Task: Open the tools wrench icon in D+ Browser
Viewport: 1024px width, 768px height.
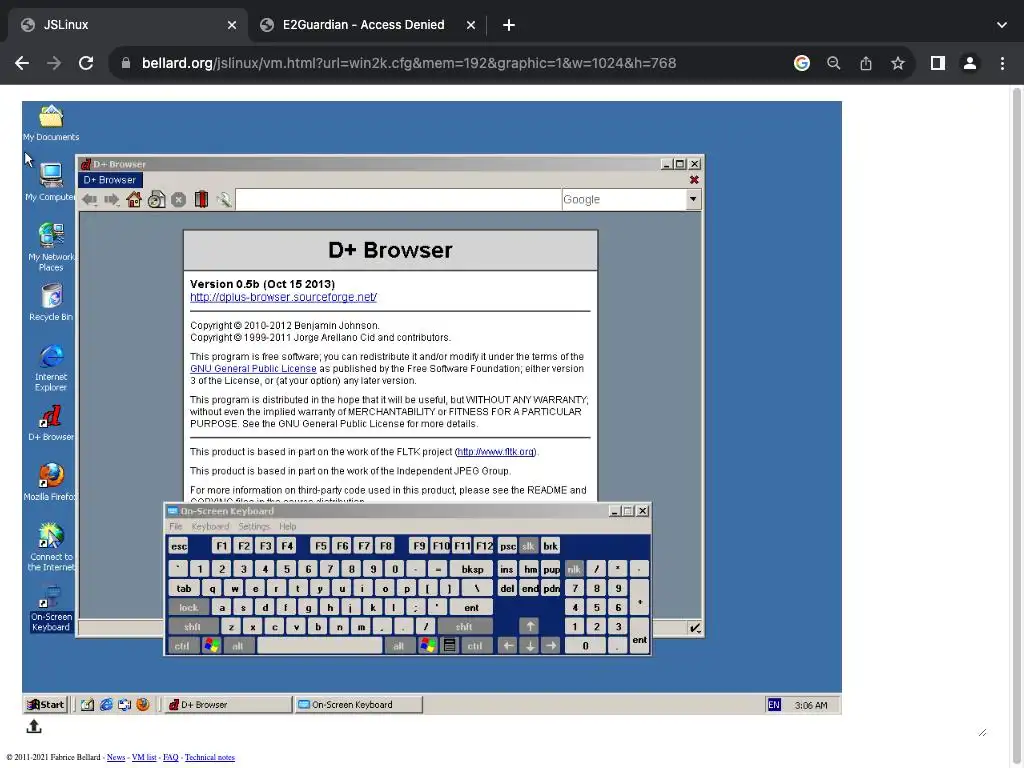Action: [x=223, y=199]
